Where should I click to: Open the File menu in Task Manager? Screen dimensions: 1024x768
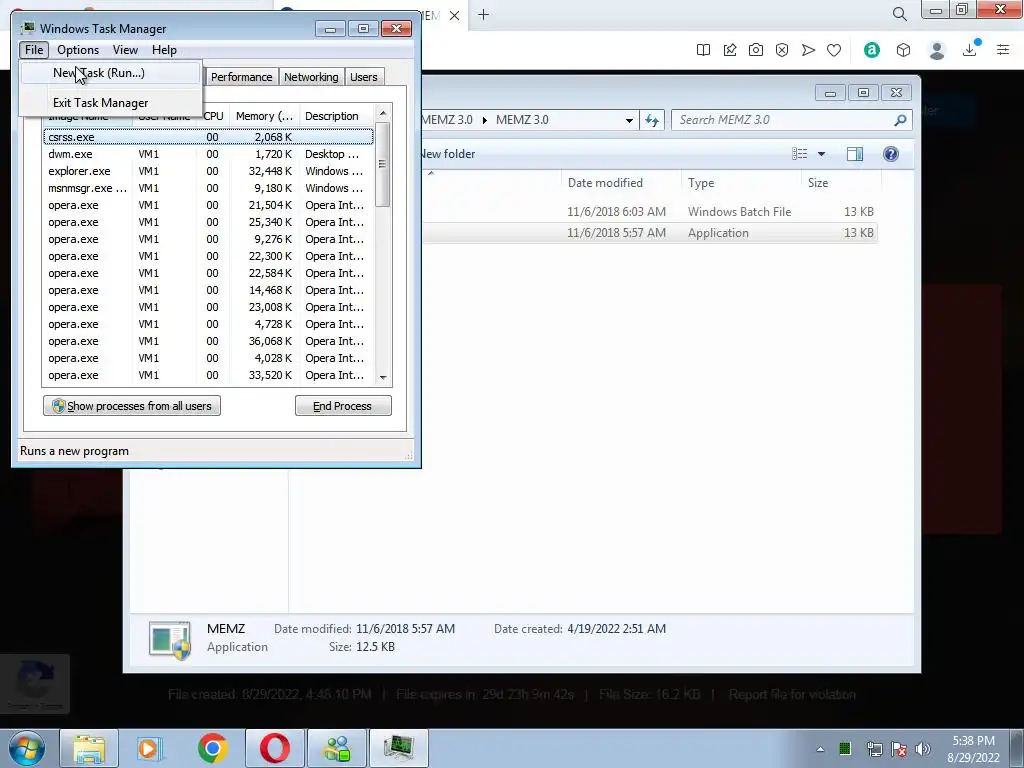click(x=33, y=50)
